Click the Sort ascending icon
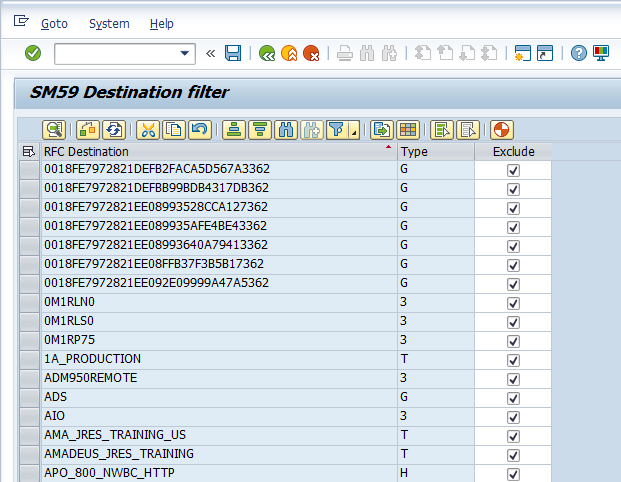Screen dimensions: 621x482 coord(234,129)
